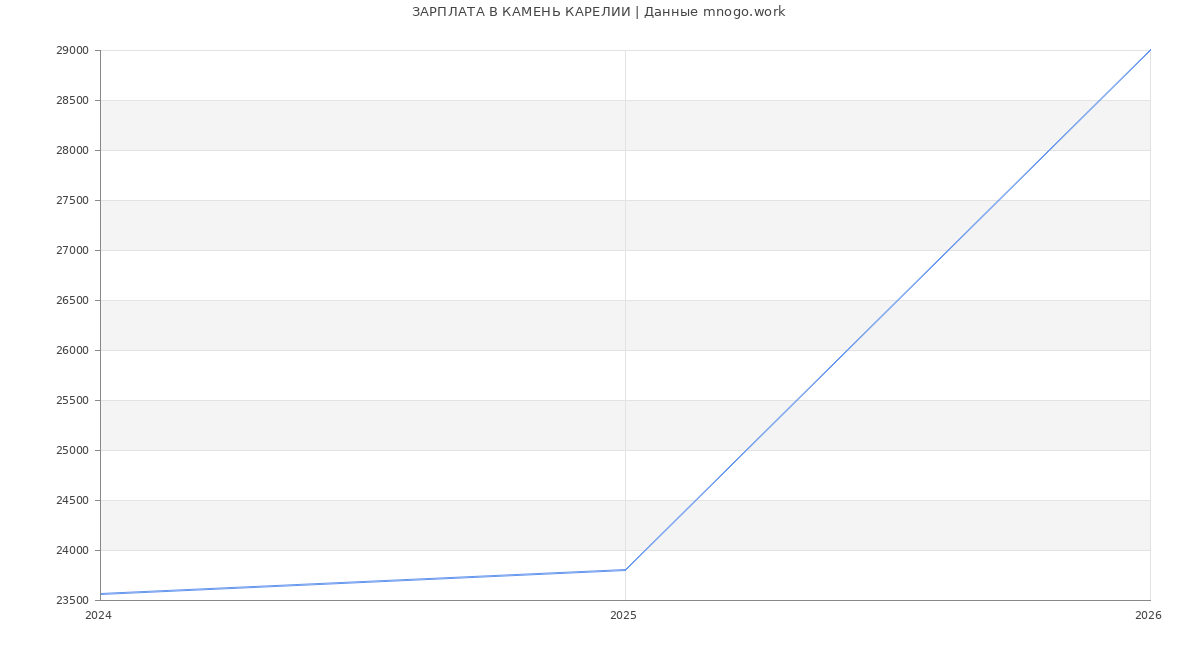Select the 27000 y-axis label
Image resolution: width=1200 pixels, height=650 pixels.
(72, 251)
